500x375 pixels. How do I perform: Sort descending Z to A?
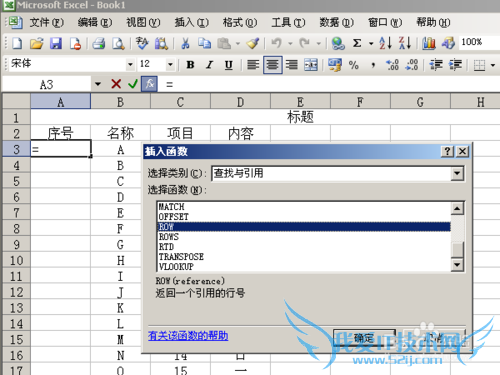click(405, 43)
